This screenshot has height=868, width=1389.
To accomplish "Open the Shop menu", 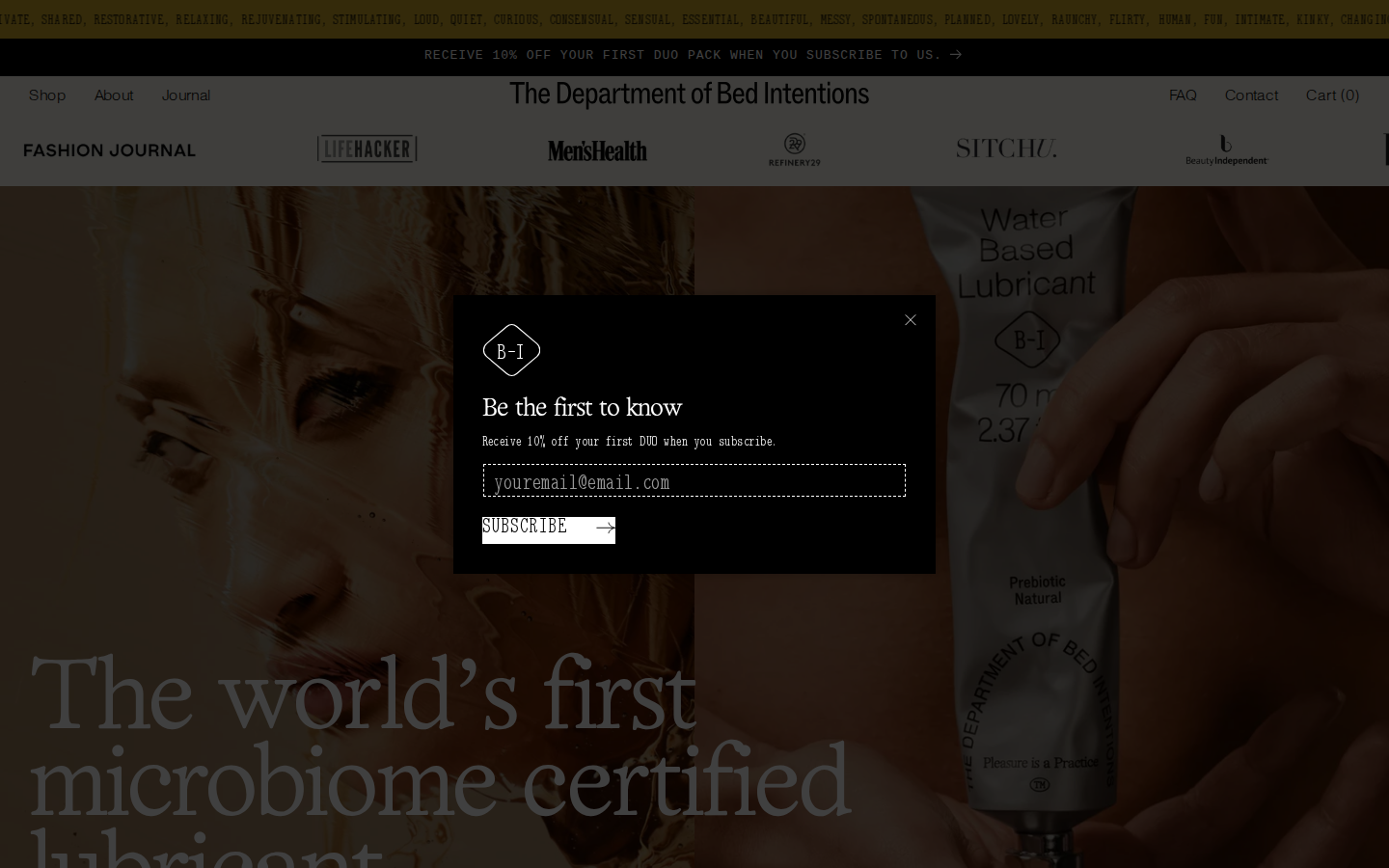I will (x=47, y=95).
